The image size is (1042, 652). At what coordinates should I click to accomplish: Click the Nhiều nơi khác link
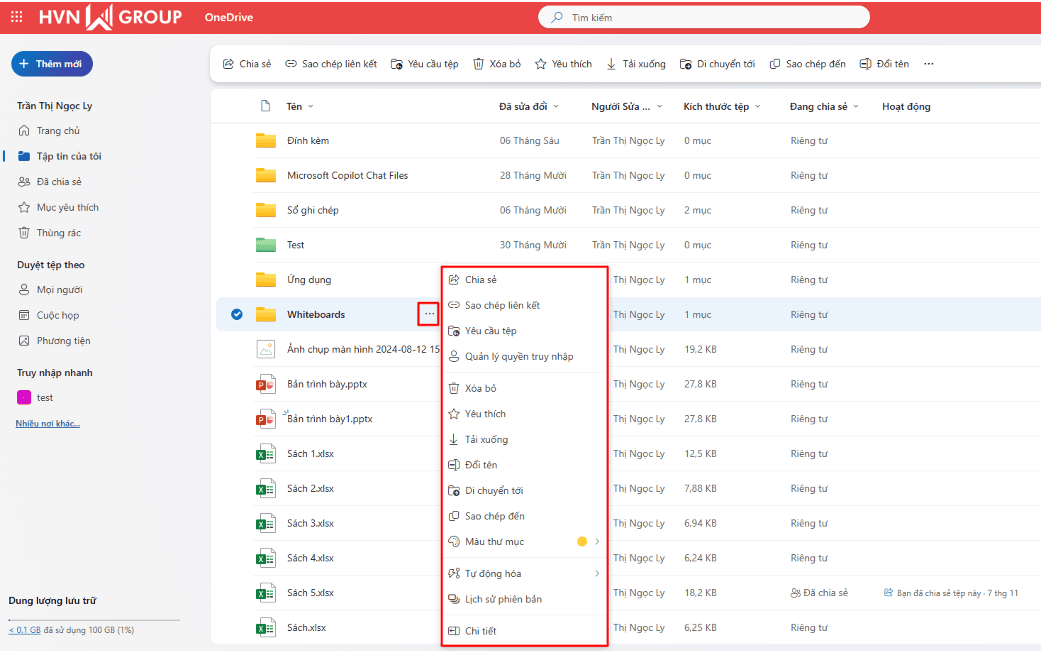pyautogui.click(x=48, y=423)
